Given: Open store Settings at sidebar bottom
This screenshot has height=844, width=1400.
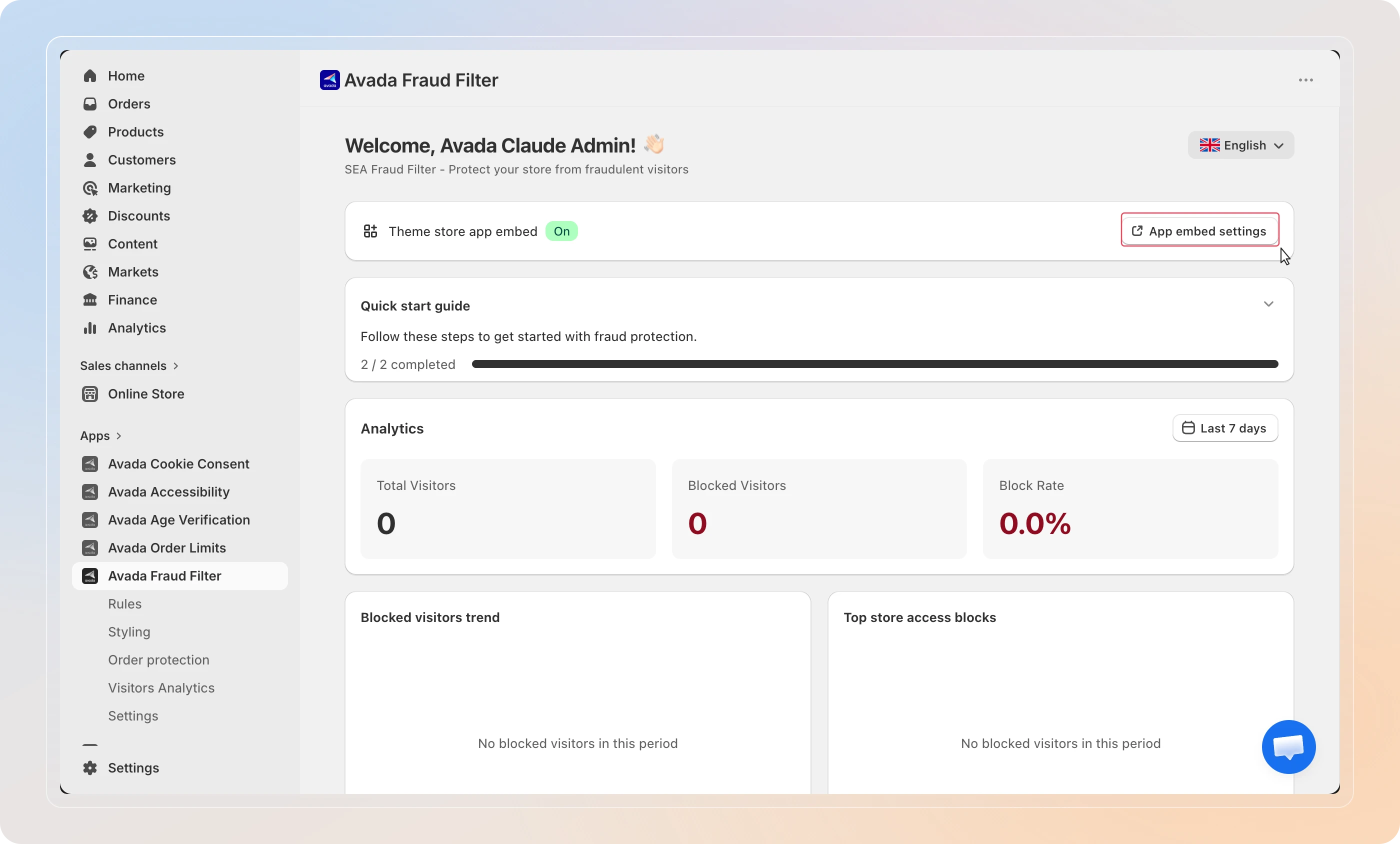Looking at the screenshot, I should click(179, 768).
